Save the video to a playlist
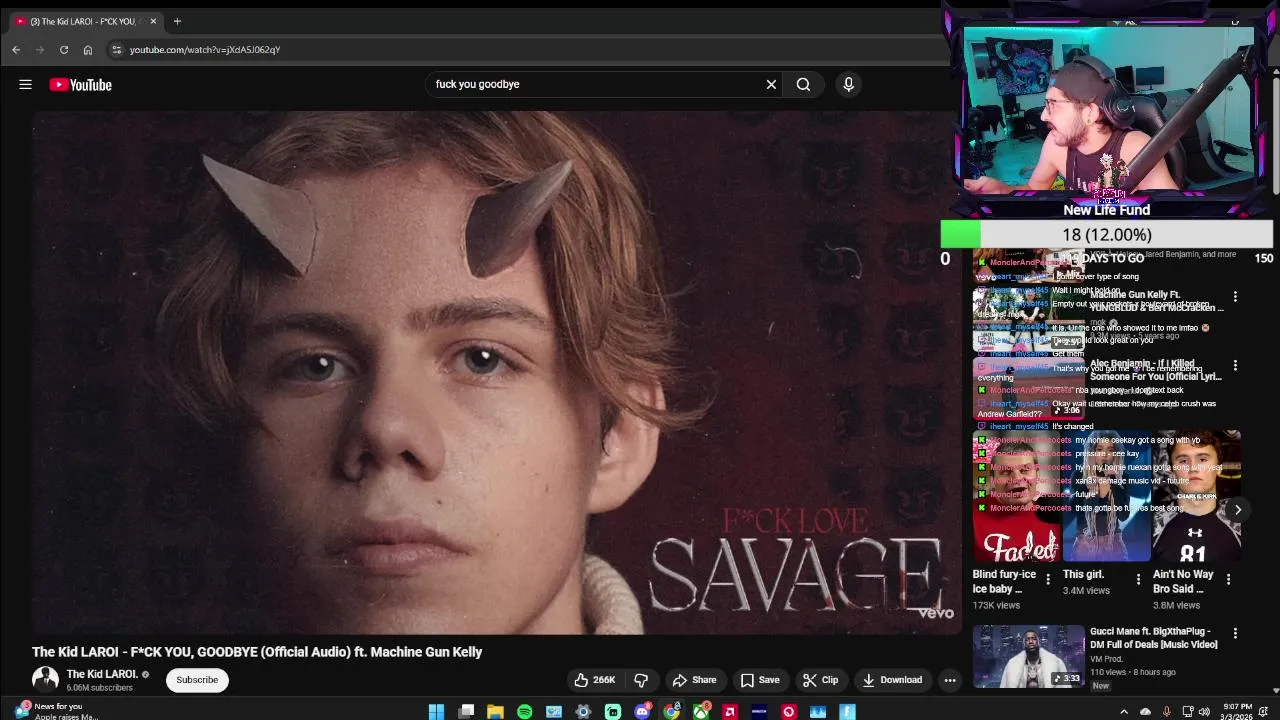 (x=760, y=680)
